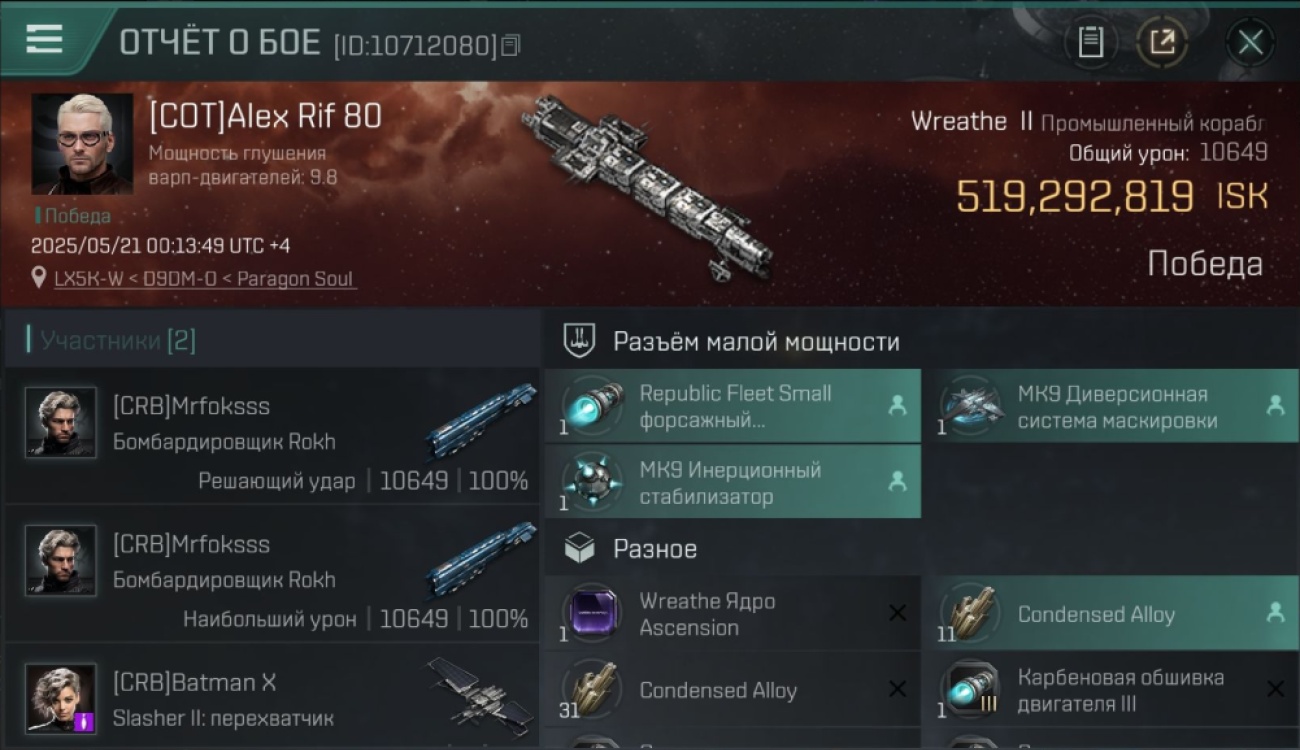This screenshot has width=1300, height=750.
Task: Open the Batman X pilot portrait
Action: click(61, 699)
